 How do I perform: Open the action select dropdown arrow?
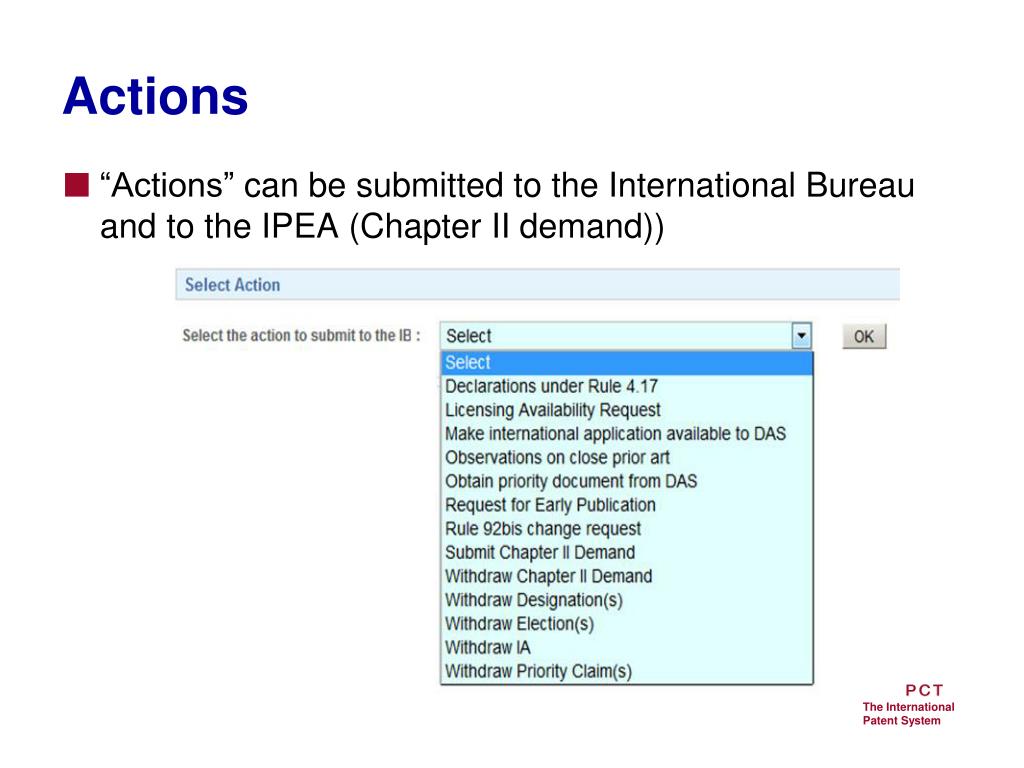tap(801, 336)
